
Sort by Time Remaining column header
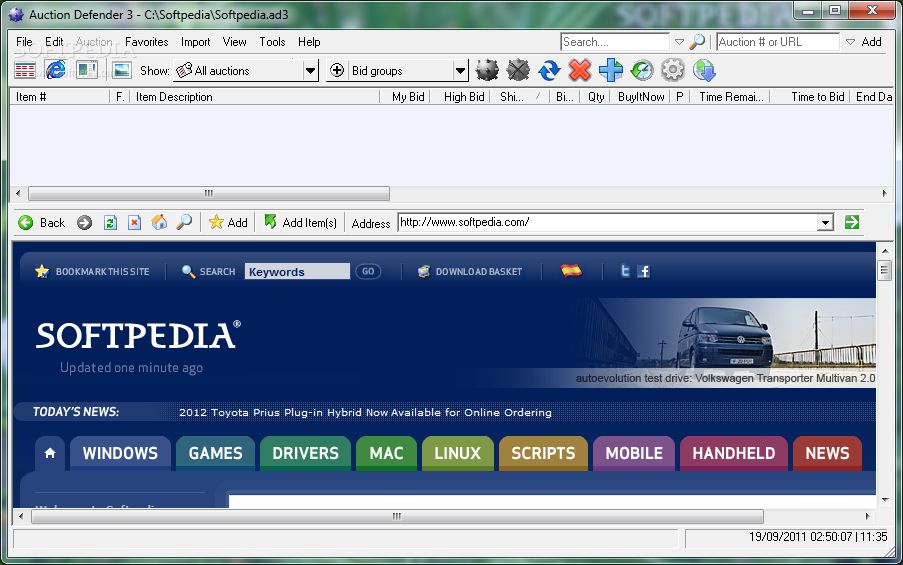(730, 97)
